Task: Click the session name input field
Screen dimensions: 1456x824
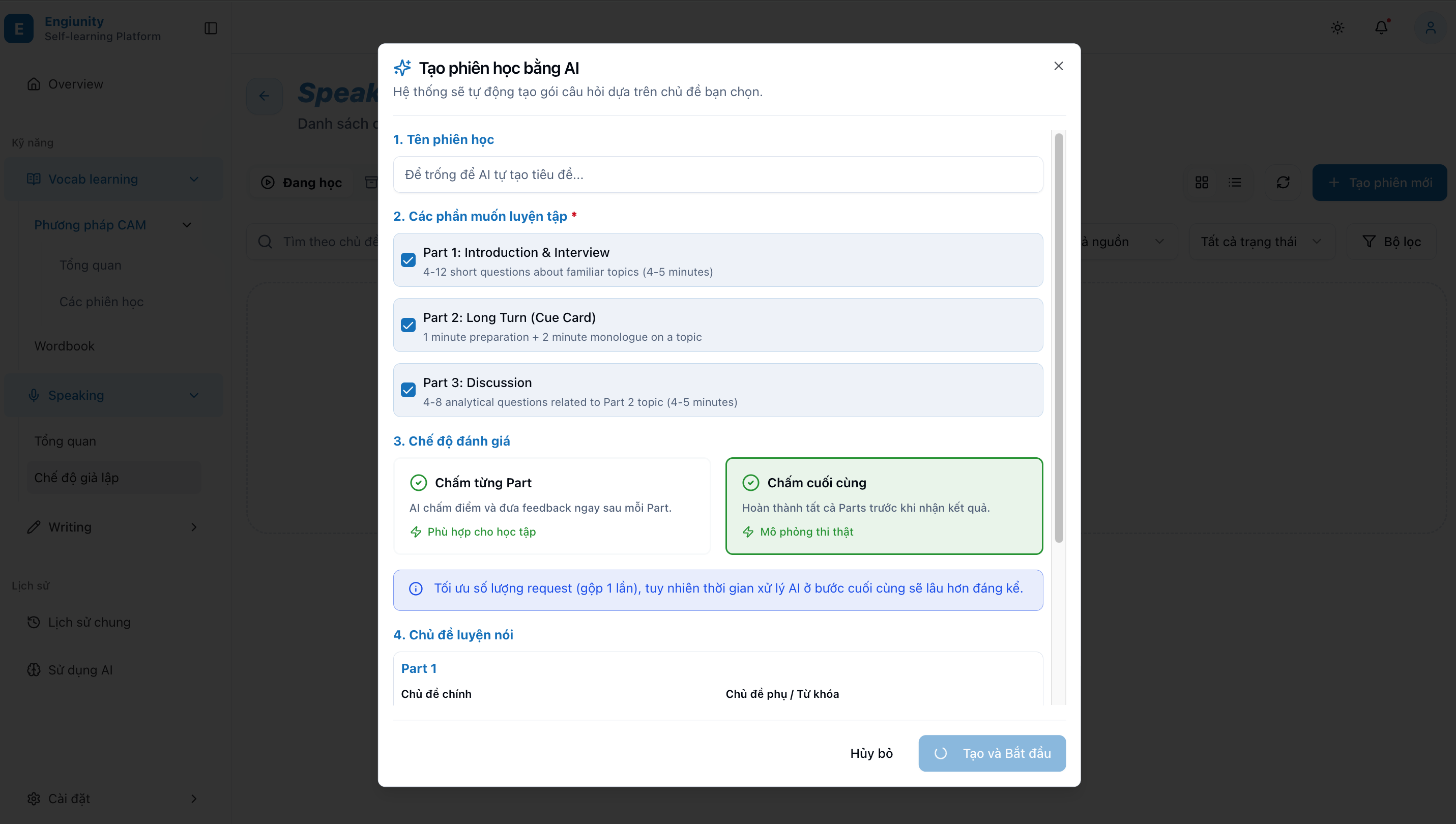Action: click(717, 174)
